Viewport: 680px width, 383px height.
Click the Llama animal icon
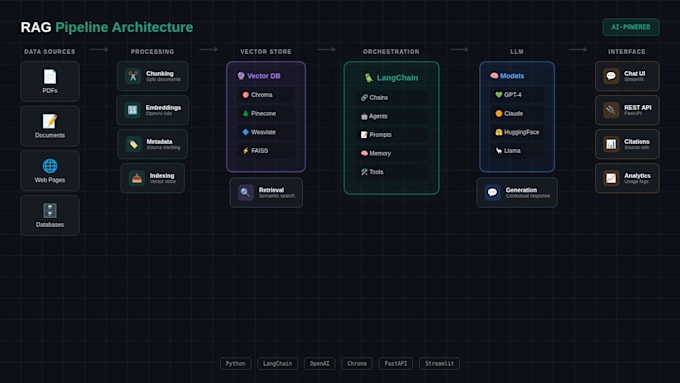(499, 151)
